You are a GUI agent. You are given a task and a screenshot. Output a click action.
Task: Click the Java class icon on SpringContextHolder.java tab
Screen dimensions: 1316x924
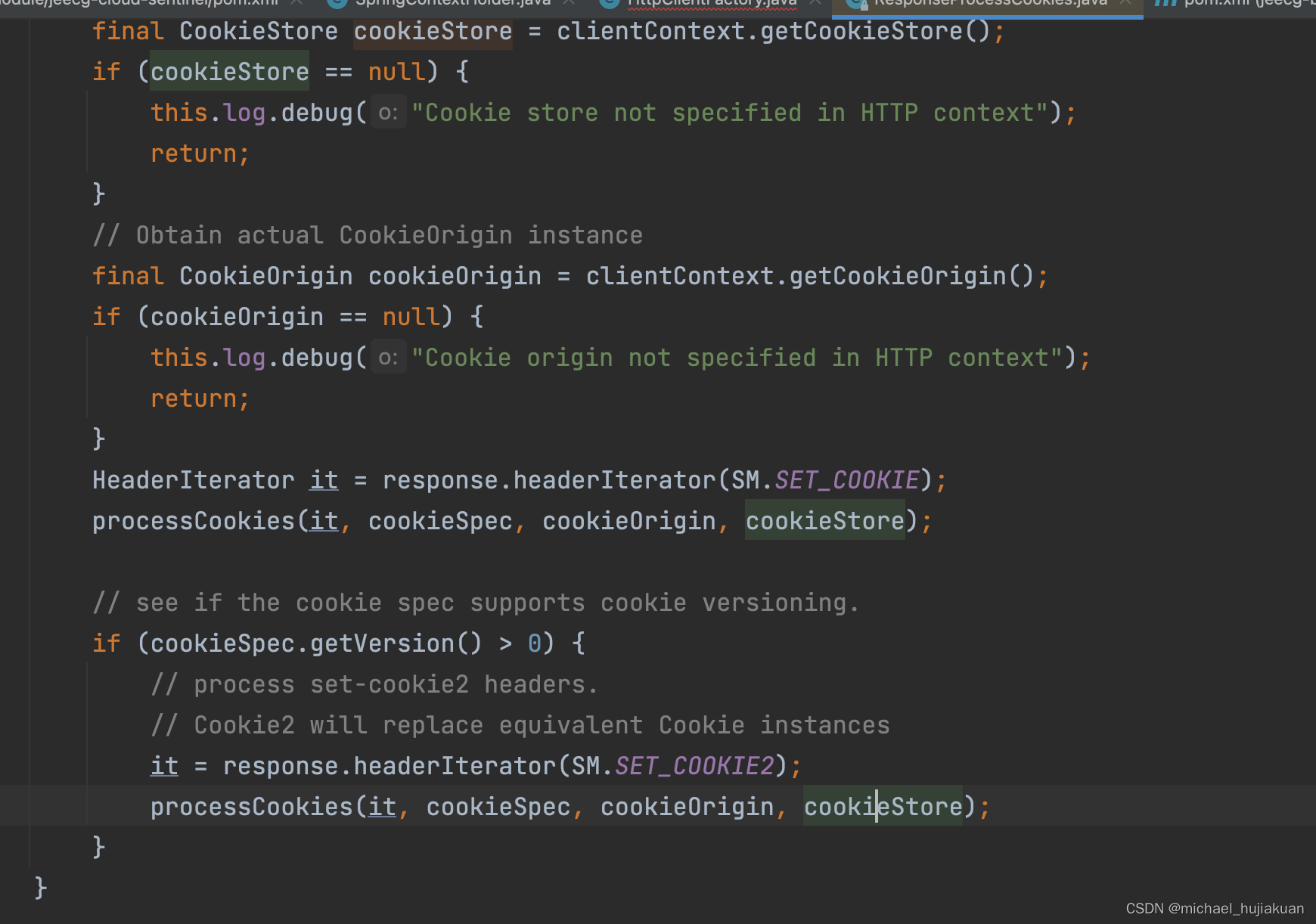[335, 3]
